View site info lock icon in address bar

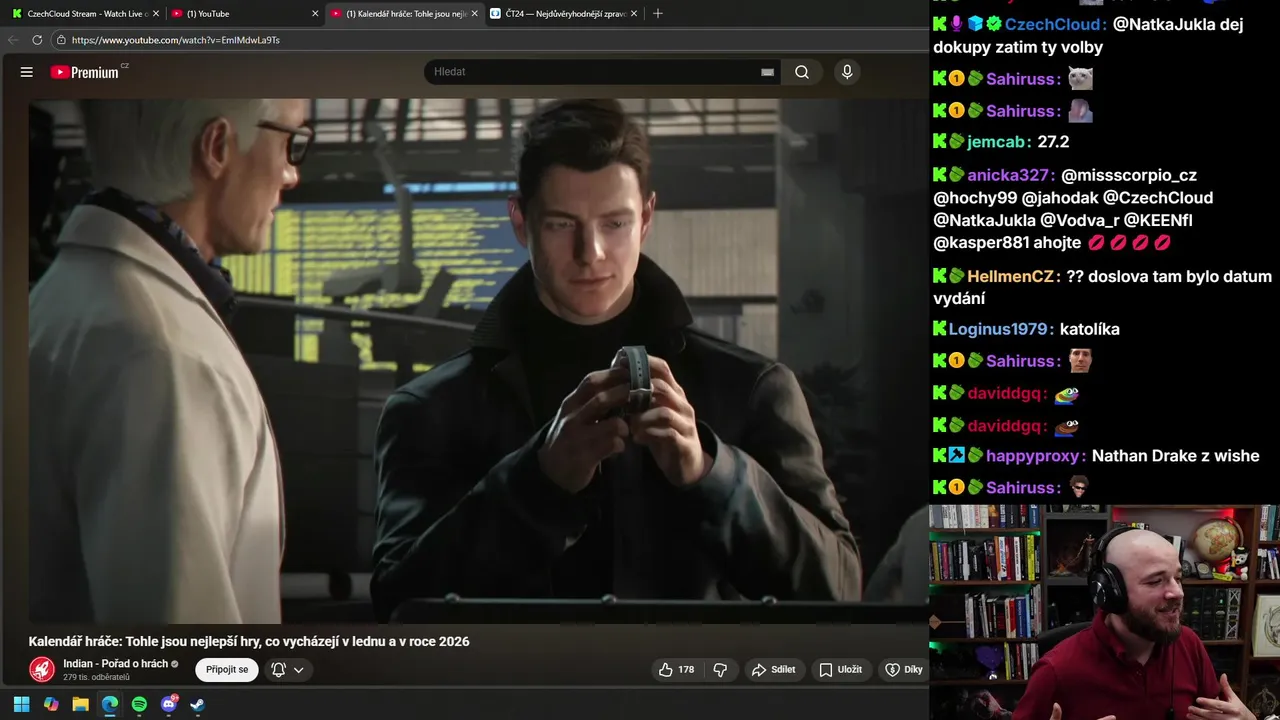click(x=61, y=40)
